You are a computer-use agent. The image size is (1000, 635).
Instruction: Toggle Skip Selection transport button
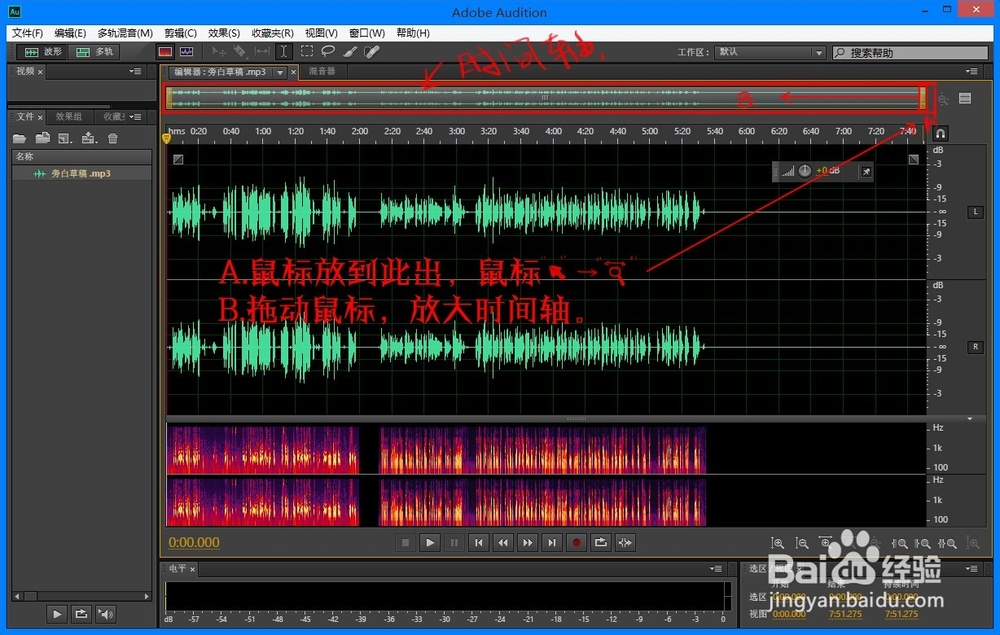(x=626, y=543)
